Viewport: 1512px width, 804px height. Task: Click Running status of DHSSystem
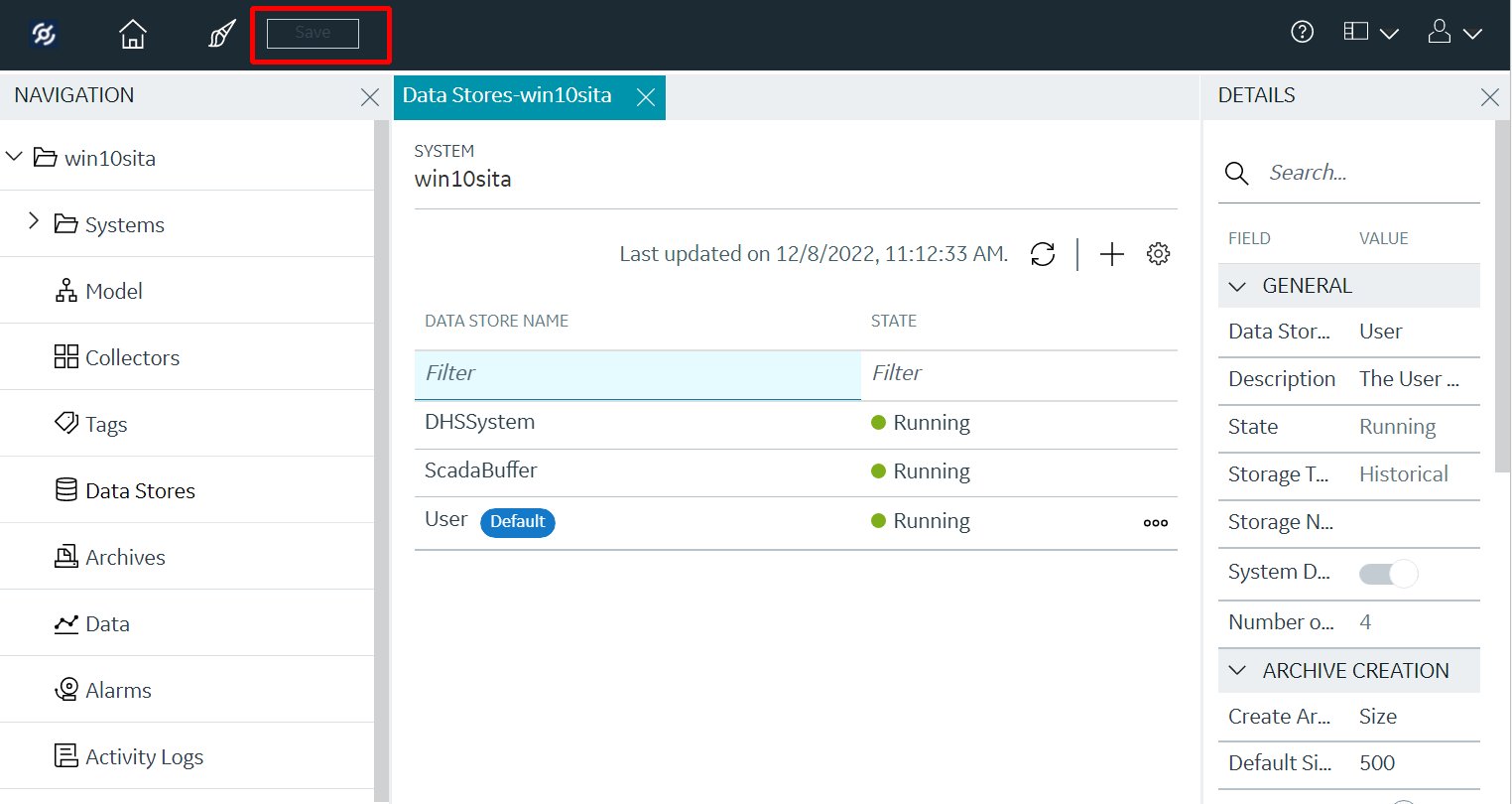point(921,423)
